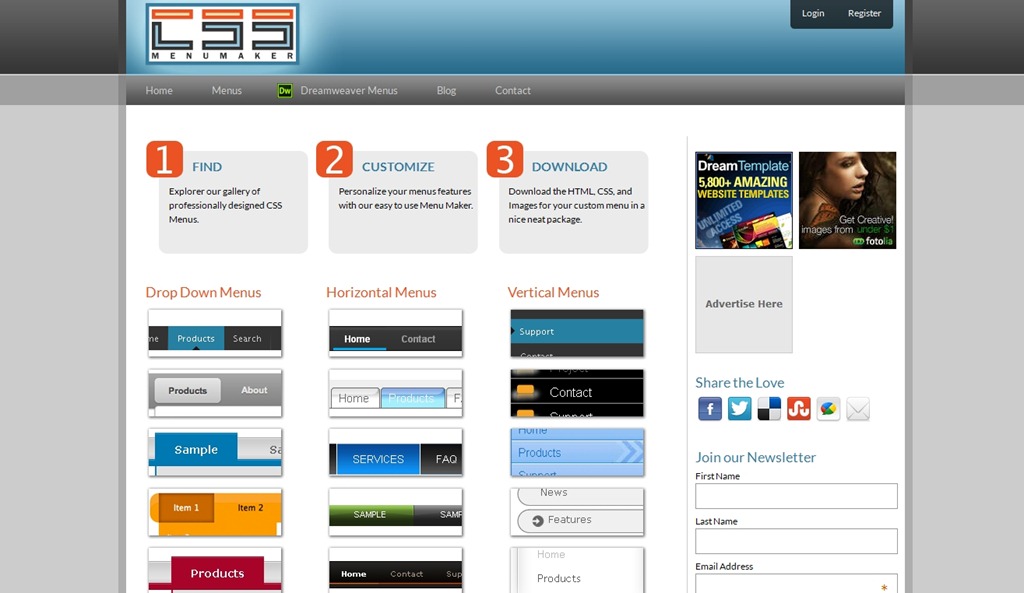Click the CSS Menu Maker logo

[222, 34]
